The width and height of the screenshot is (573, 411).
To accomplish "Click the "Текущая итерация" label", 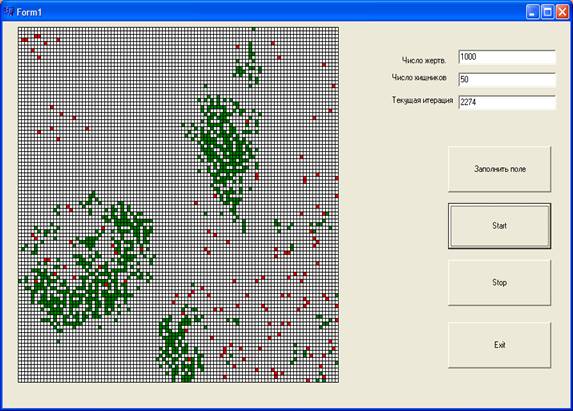I will (x=422, y=100).
